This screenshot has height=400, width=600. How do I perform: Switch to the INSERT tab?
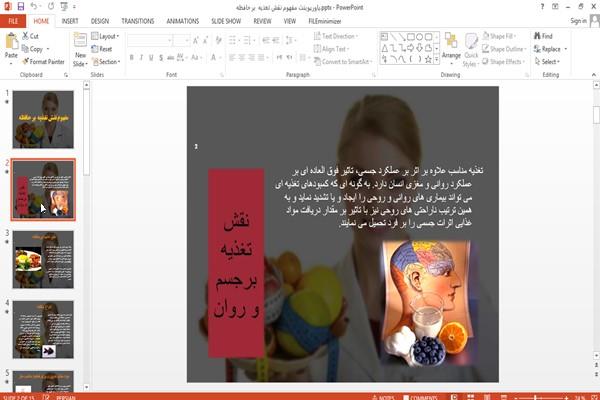click(70, 21)
